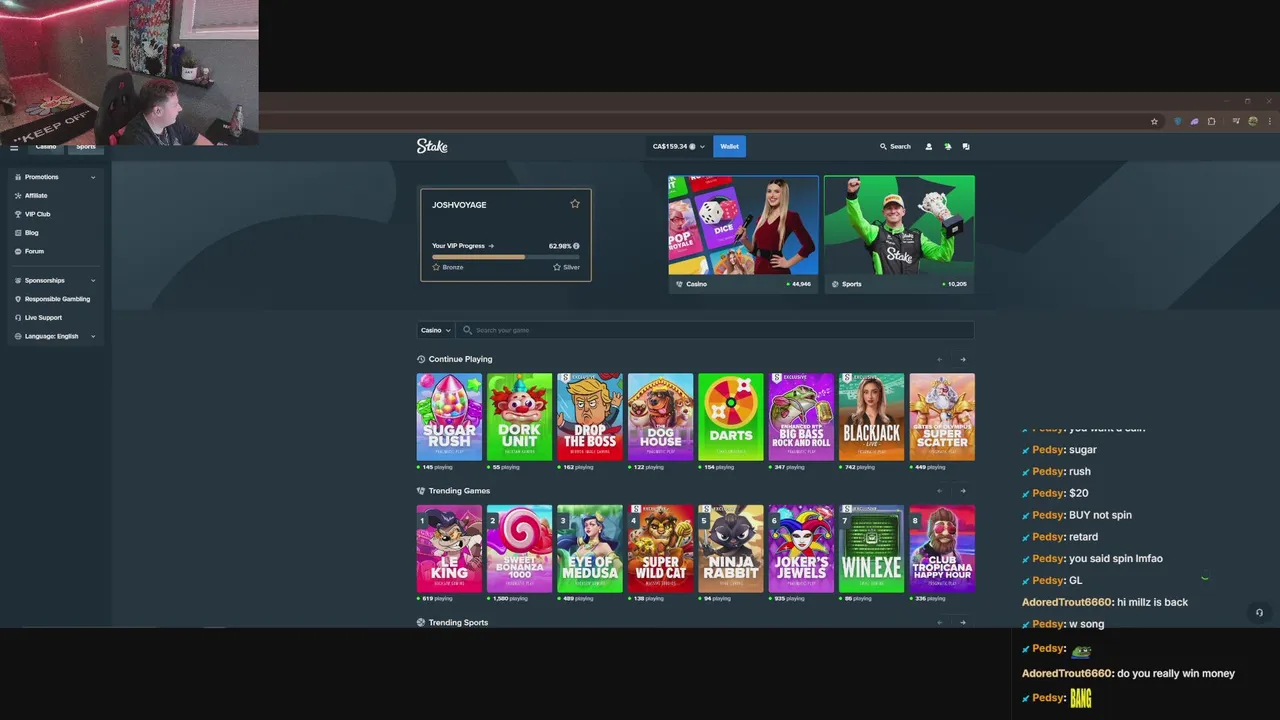Open the Sugar Rush game
This screenshot has height=720, width=1280.
coord(449,417)
